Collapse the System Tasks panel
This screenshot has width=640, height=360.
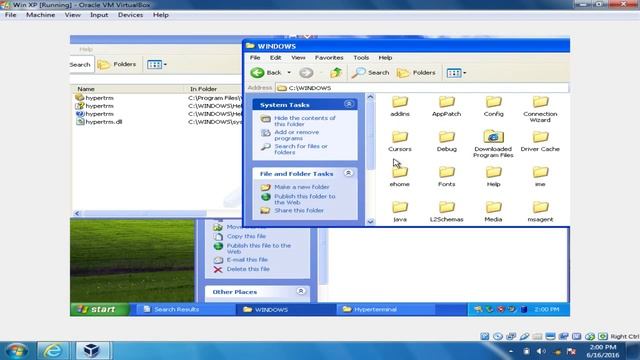tap(349, 104)
